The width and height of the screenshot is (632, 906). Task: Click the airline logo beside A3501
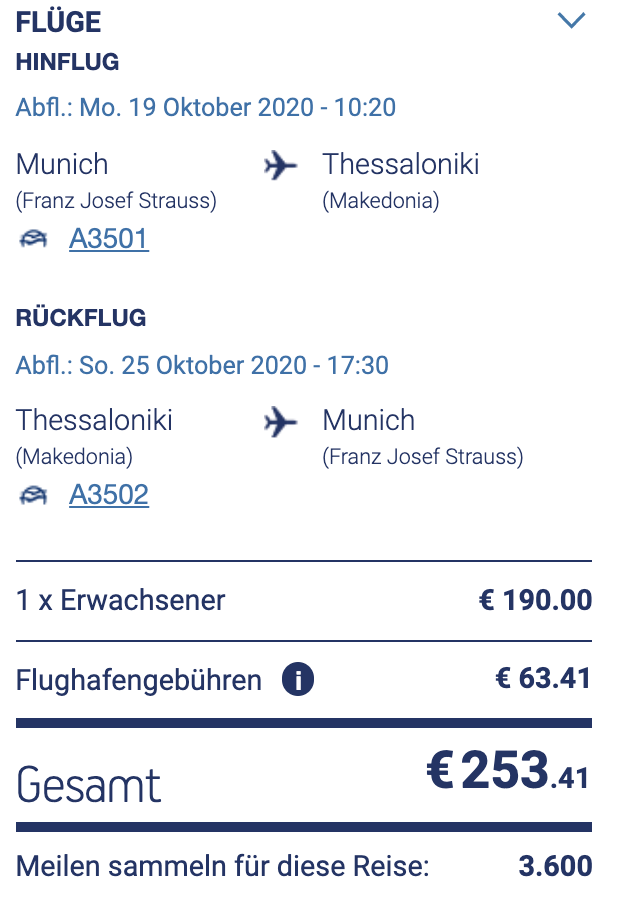point(34,240)
